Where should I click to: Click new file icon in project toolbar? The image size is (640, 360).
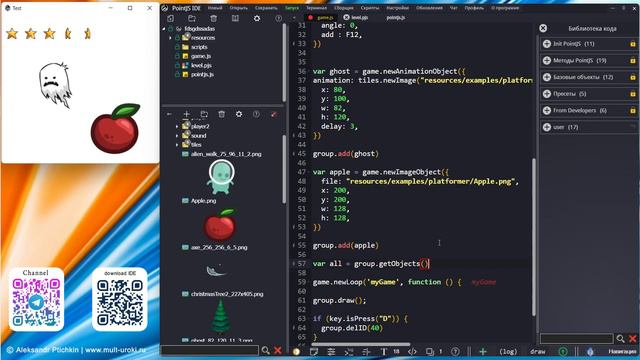(171, 18)
